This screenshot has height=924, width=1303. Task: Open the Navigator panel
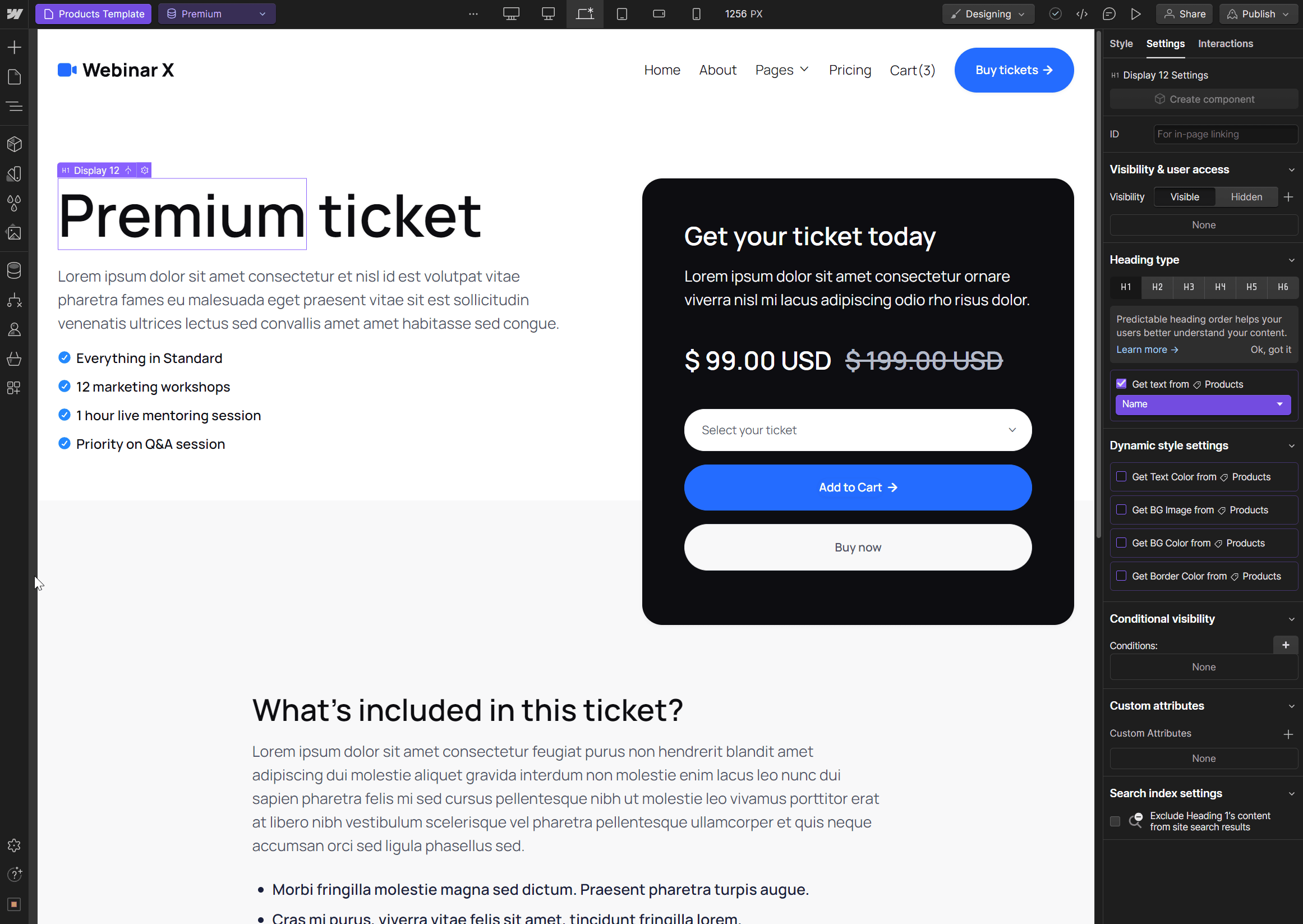[x=13, y=106]
